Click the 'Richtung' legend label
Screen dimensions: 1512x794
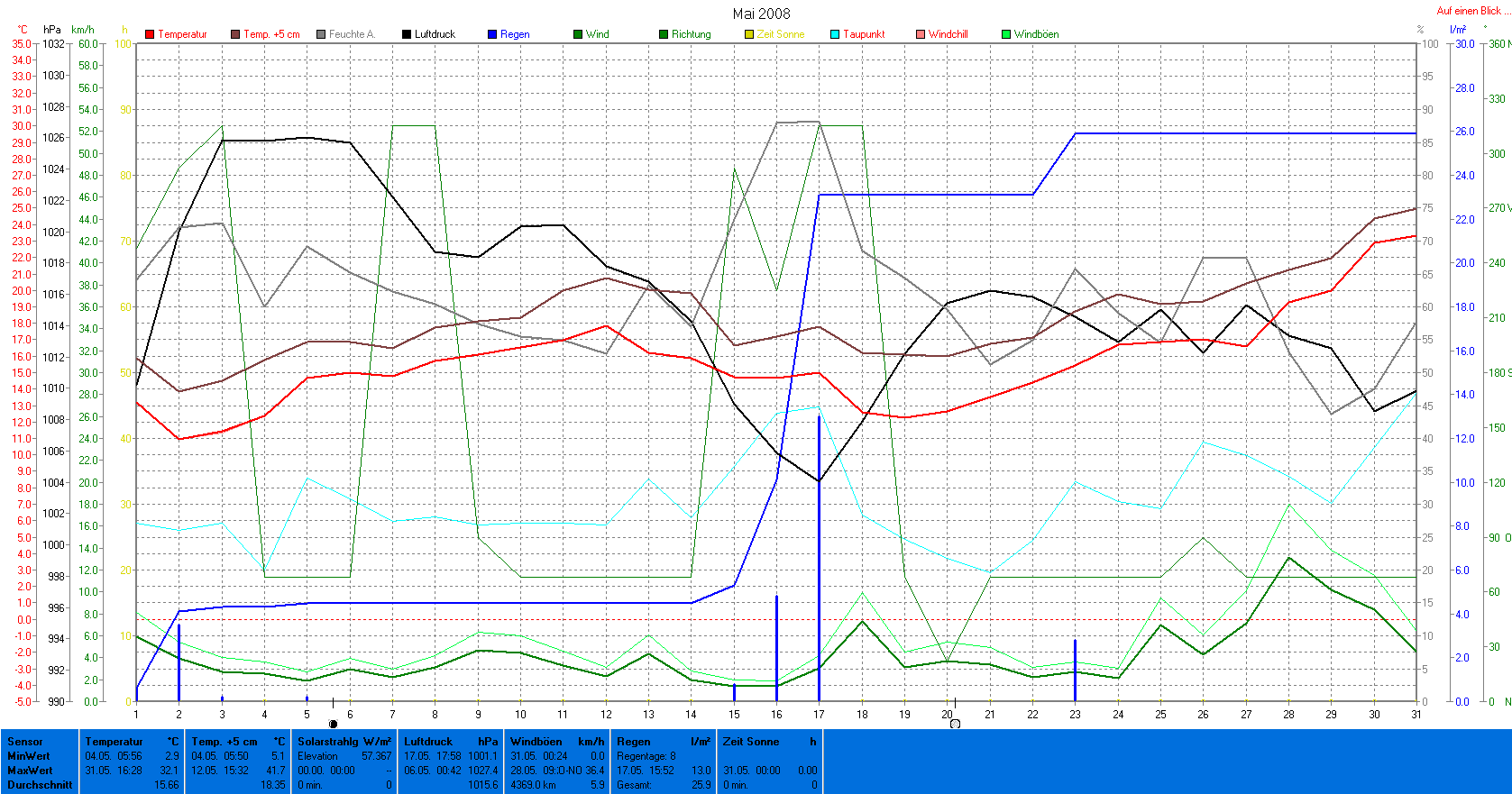point(691,34)
